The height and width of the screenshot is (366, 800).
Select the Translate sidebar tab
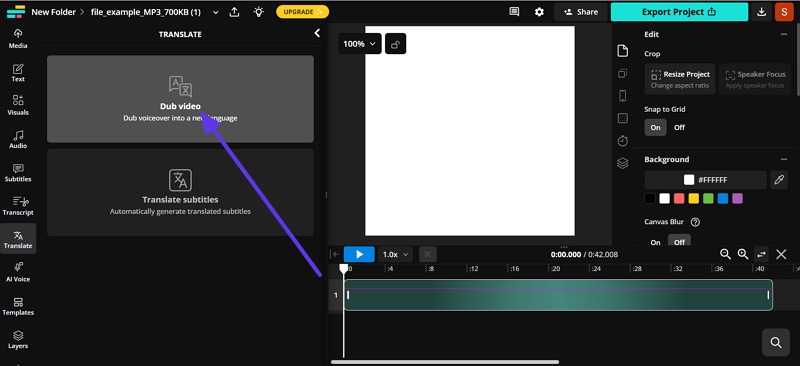pyautogui.click(x=18, y=239)
